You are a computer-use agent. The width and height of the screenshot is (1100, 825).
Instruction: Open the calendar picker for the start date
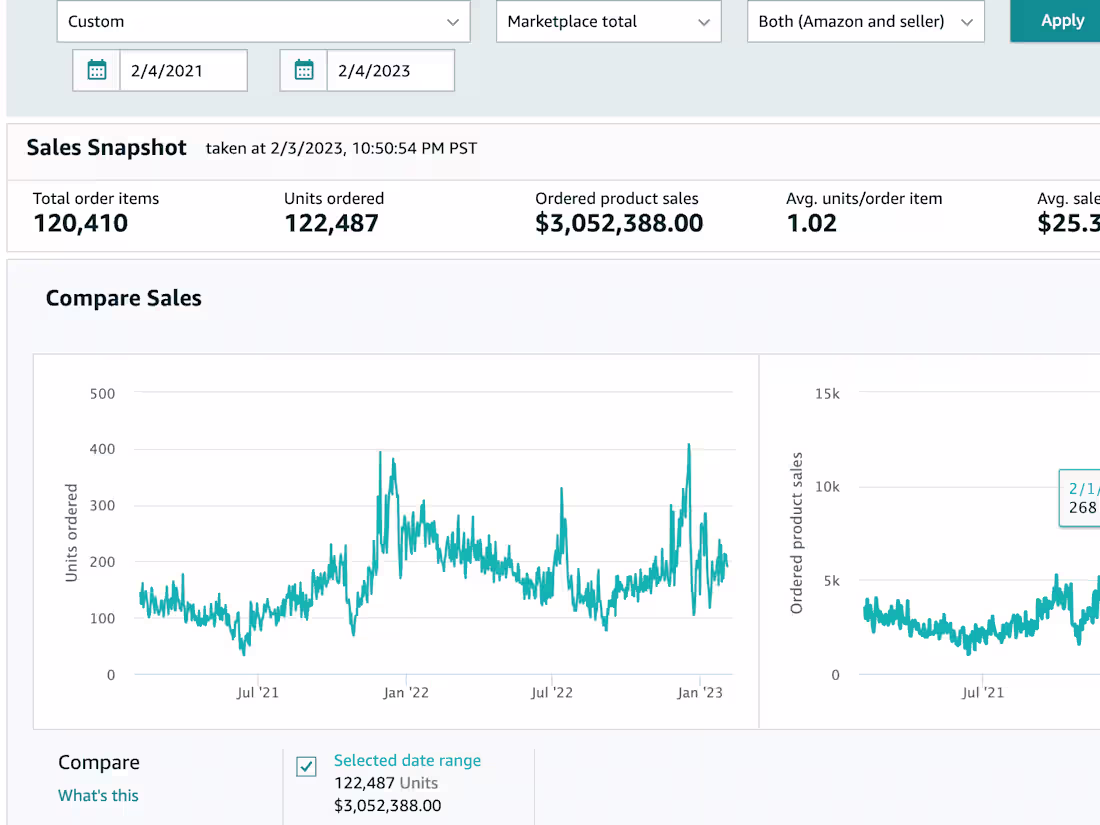[96, 70]
